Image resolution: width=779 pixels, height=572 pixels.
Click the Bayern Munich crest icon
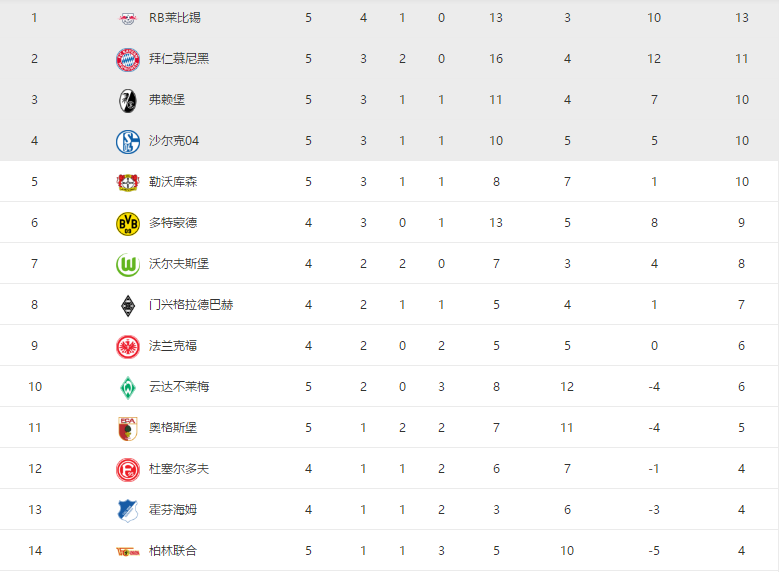pyautogui.click(x=128, y=59)
